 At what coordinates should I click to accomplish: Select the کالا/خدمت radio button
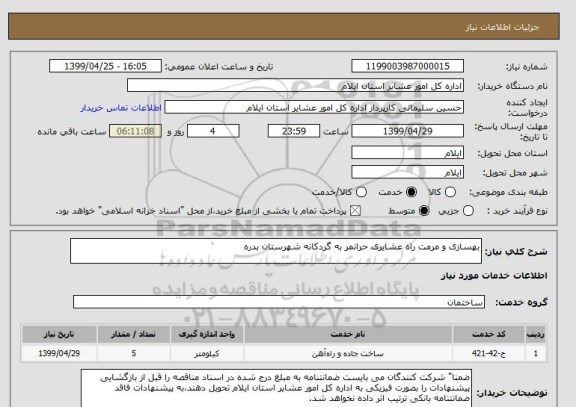361,192
